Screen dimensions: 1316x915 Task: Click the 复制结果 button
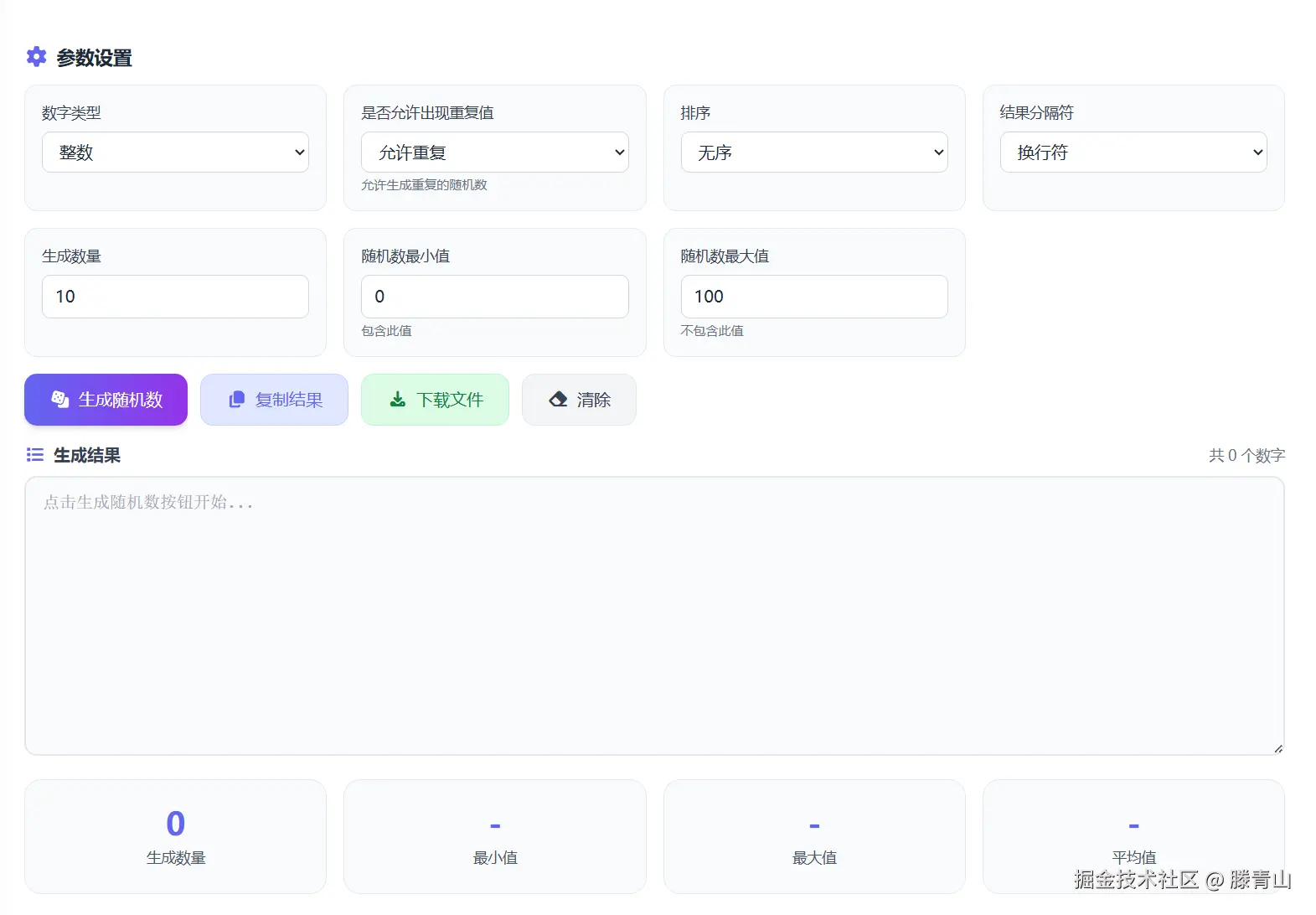pos(274,400)
